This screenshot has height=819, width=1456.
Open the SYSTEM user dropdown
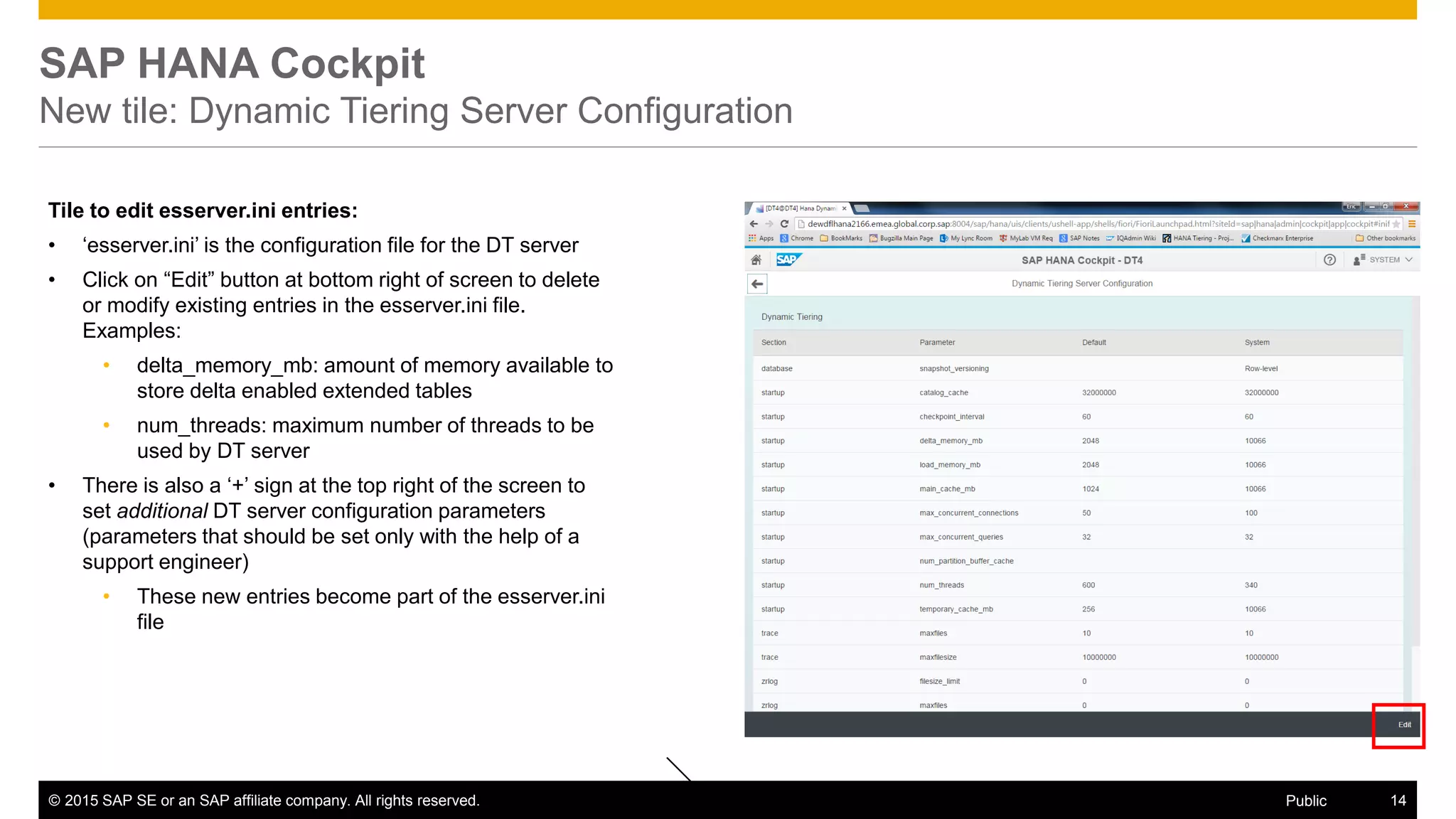coord(1383,260)
